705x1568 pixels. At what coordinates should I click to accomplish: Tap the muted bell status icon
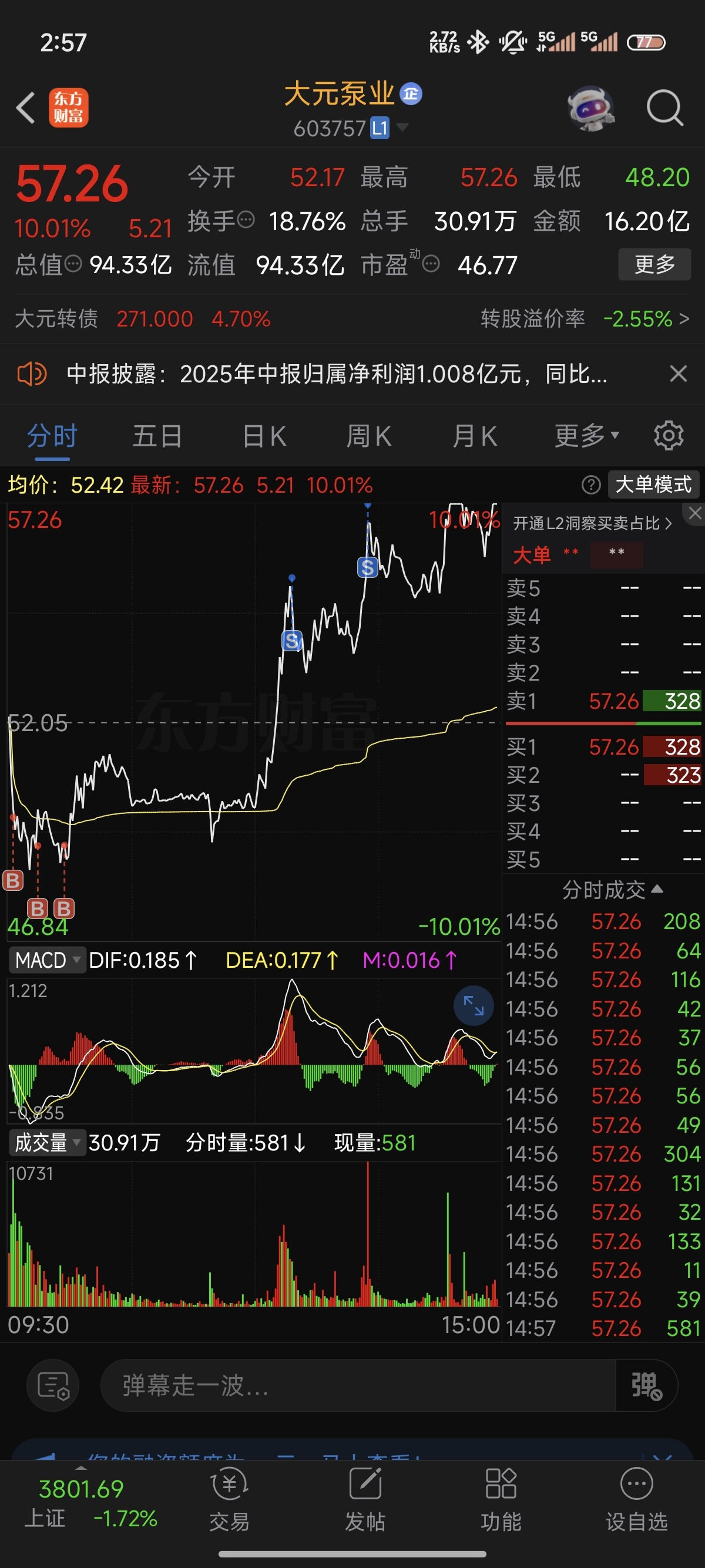[x=512, y=43]
